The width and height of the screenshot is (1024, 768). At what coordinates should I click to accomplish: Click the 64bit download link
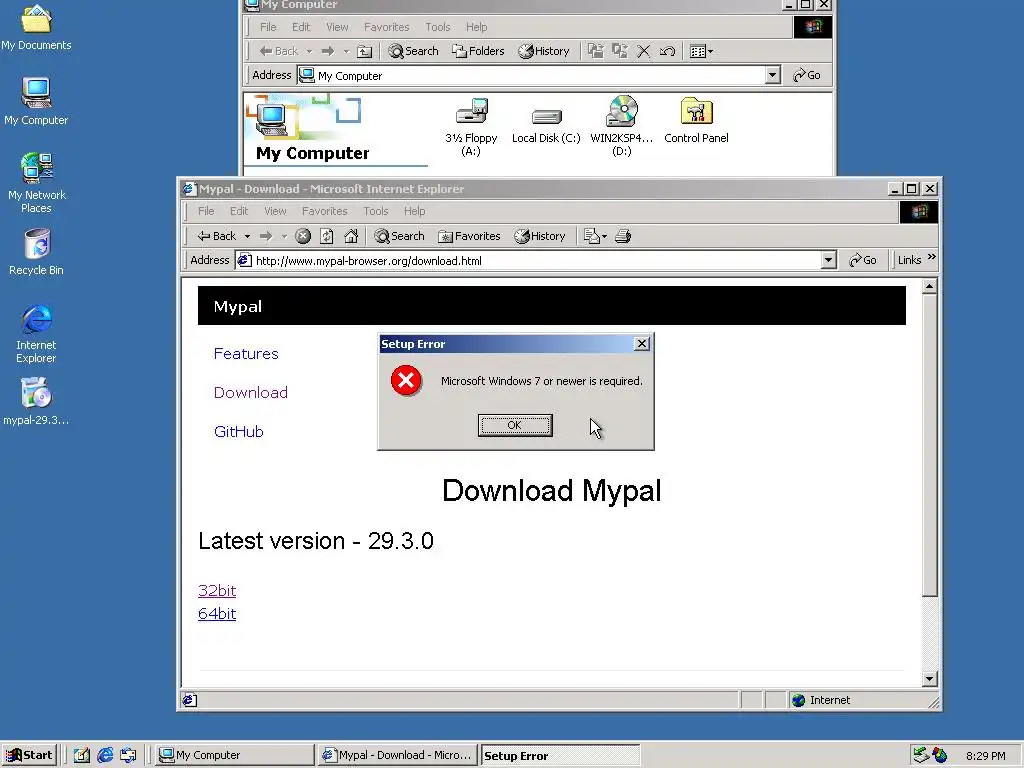point(217,614)
